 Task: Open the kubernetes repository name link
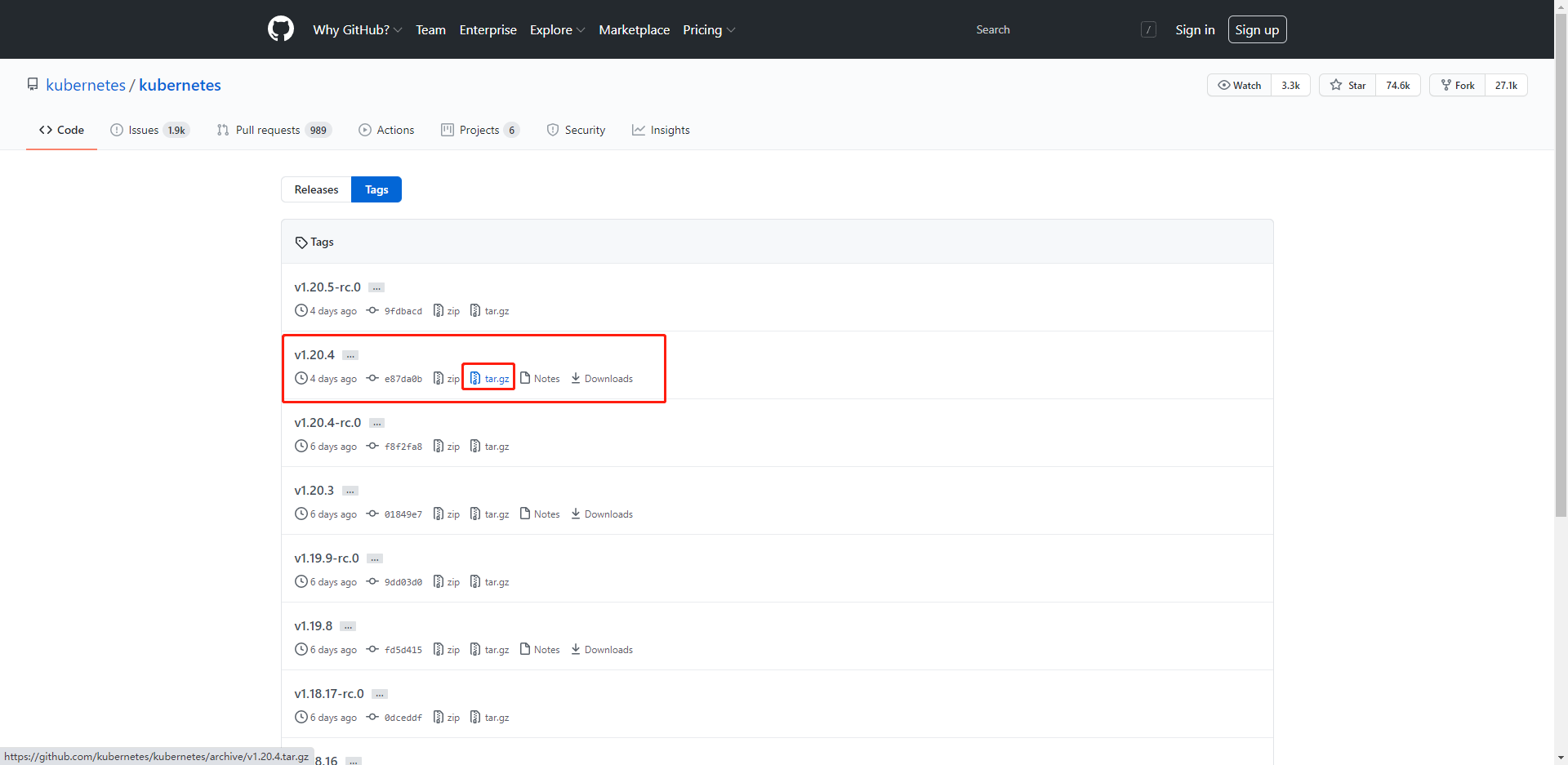[x=180, y=85]
